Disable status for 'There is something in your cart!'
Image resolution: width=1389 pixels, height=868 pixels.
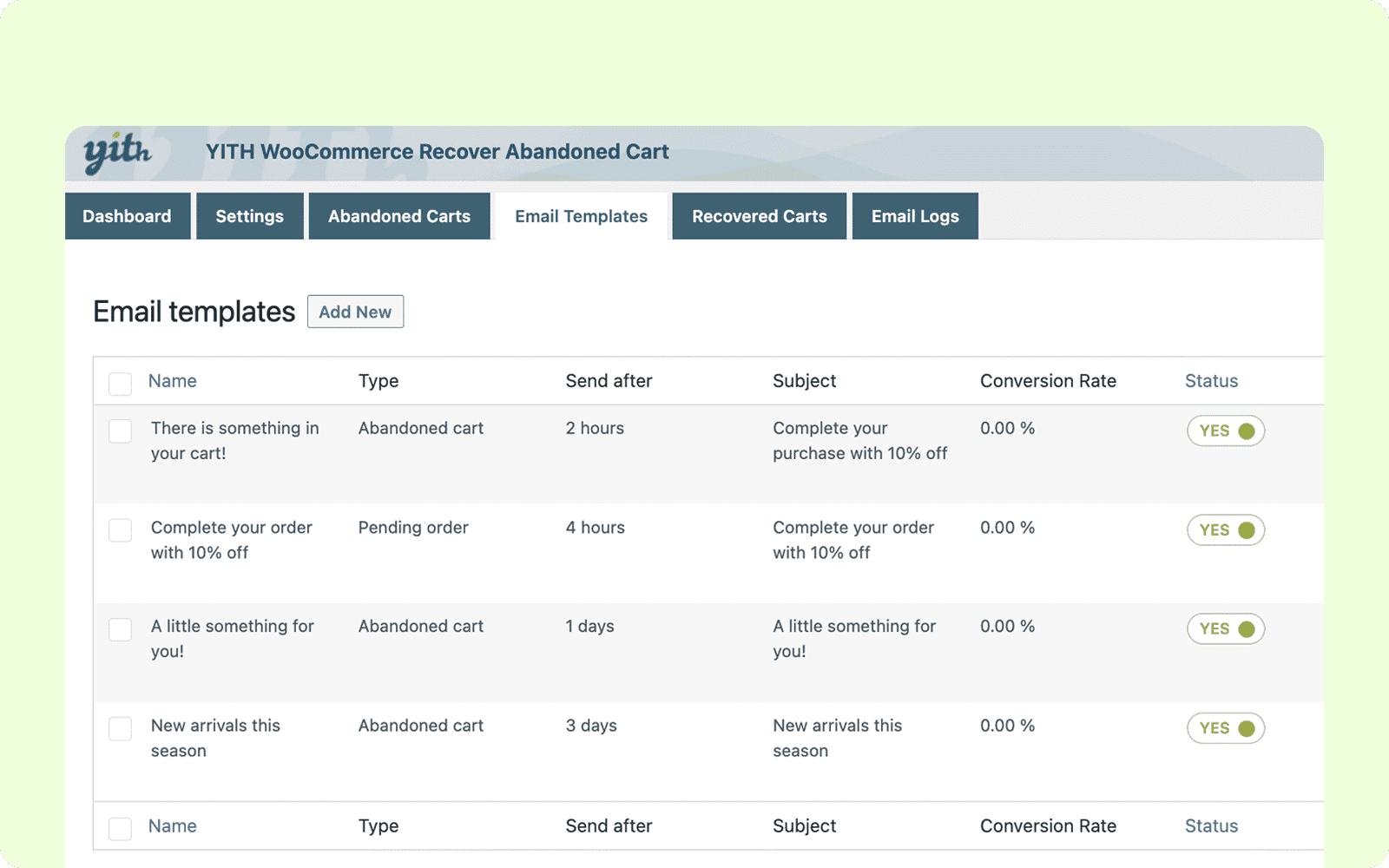point(1225,431)
